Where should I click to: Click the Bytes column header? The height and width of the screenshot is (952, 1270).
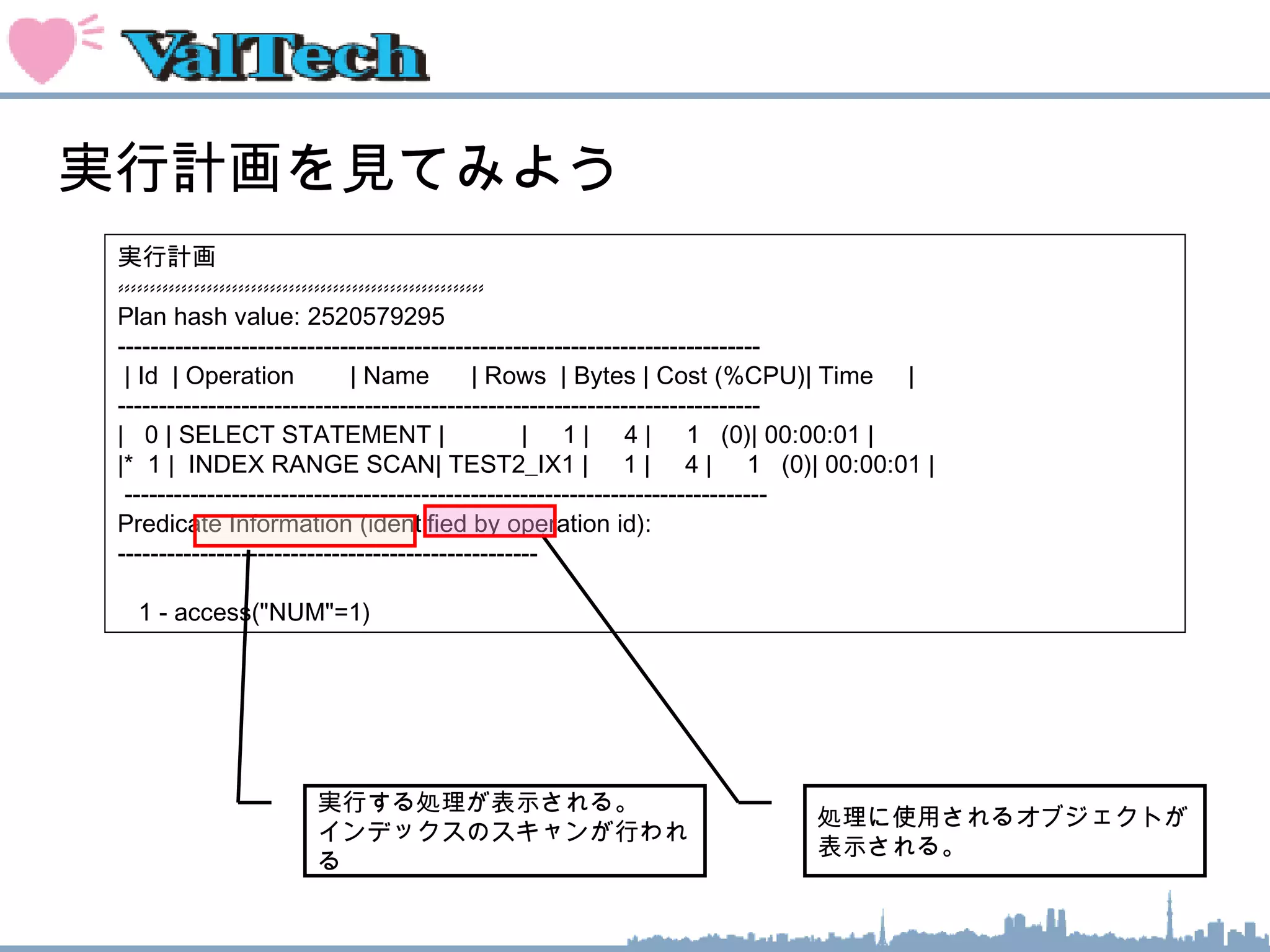[605, 376]
